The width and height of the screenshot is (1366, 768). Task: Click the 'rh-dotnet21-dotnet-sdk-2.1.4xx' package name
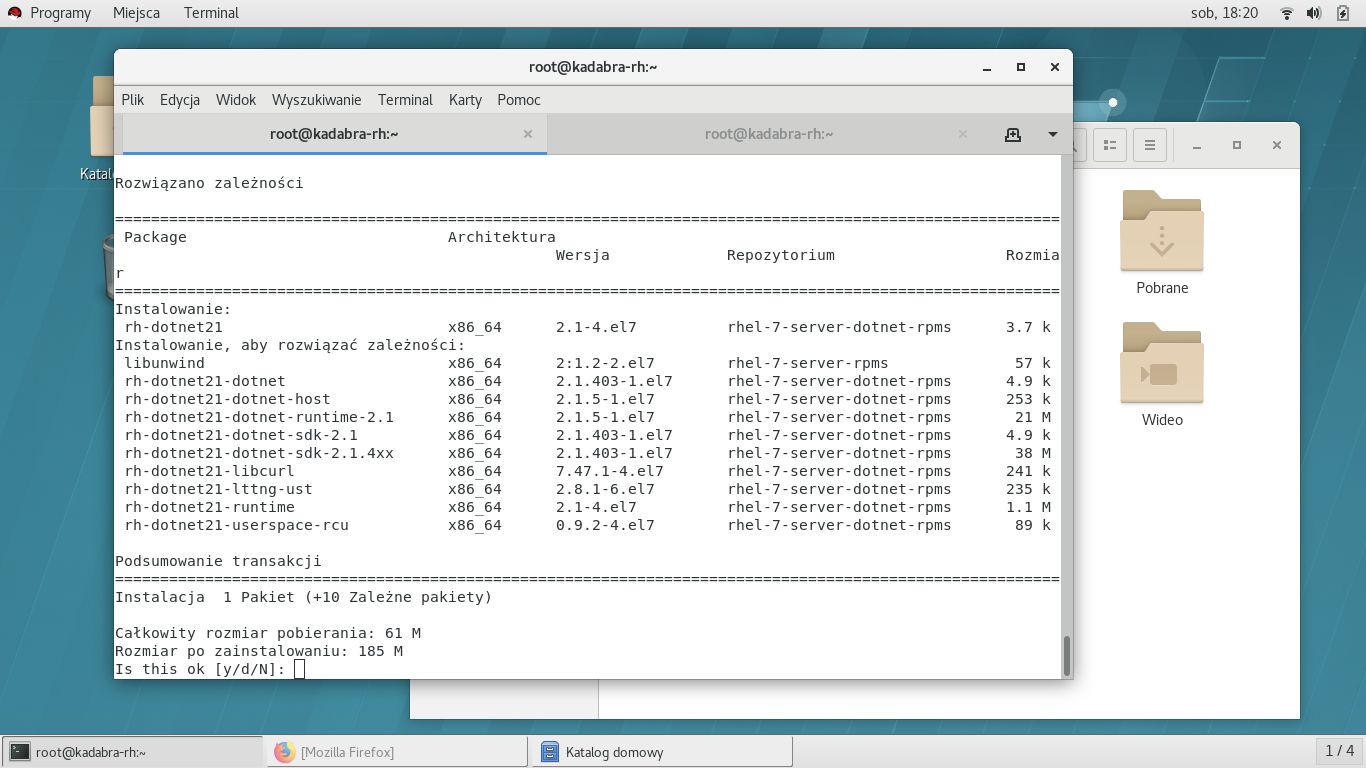[259, 453]
